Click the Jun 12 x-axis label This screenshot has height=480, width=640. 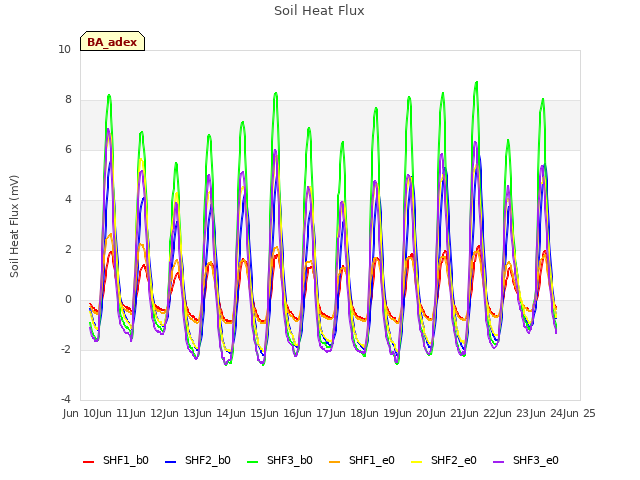coord(147,413)
